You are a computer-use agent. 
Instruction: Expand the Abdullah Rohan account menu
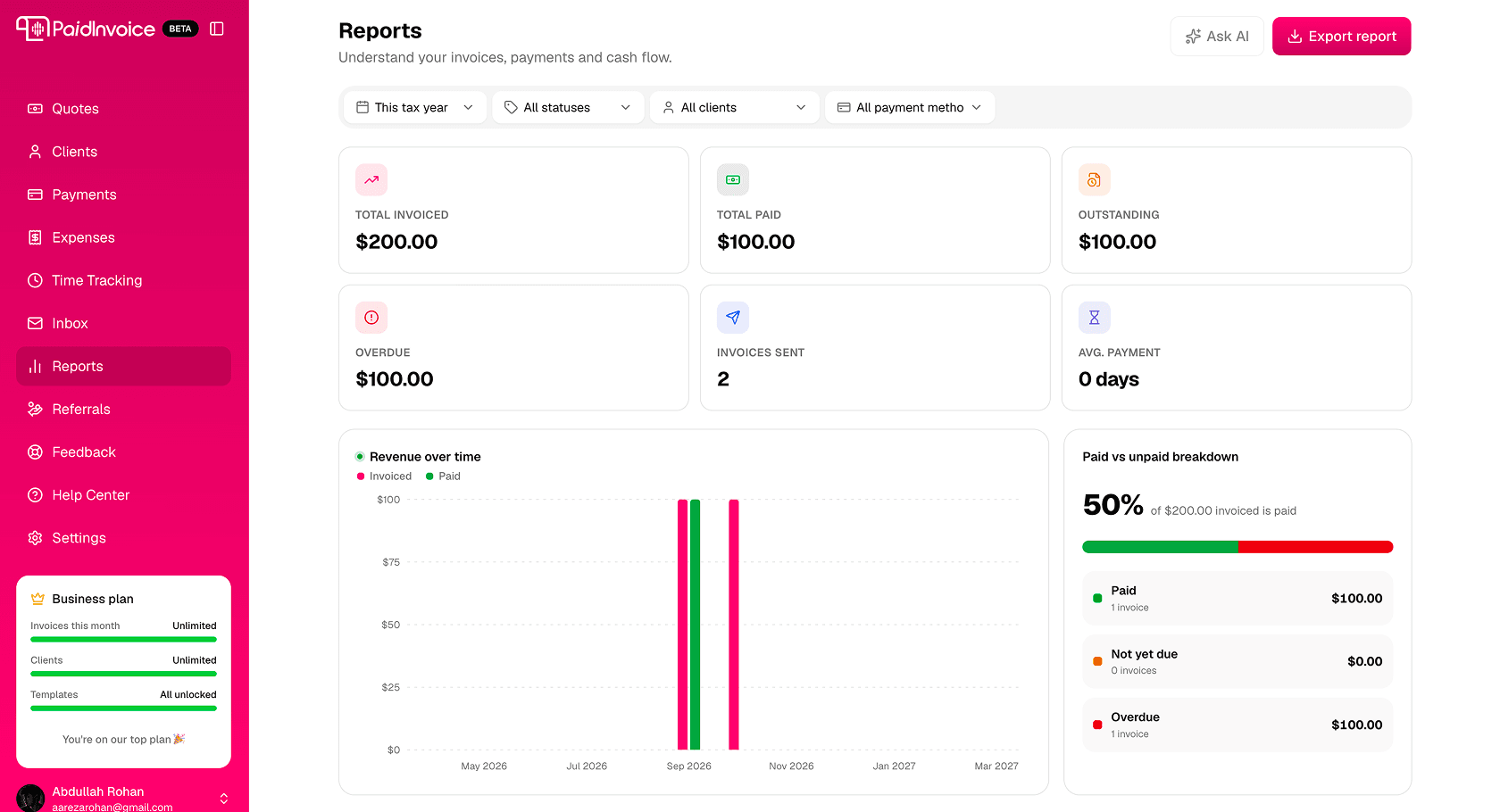pos(123,798)
